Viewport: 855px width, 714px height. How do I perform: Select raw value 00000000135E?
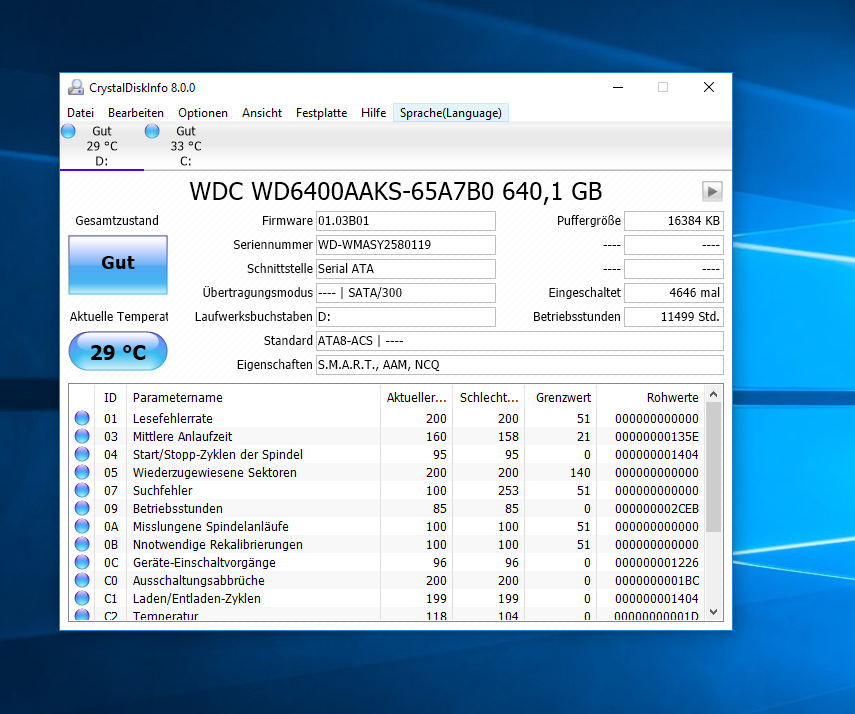coord(657,436)
